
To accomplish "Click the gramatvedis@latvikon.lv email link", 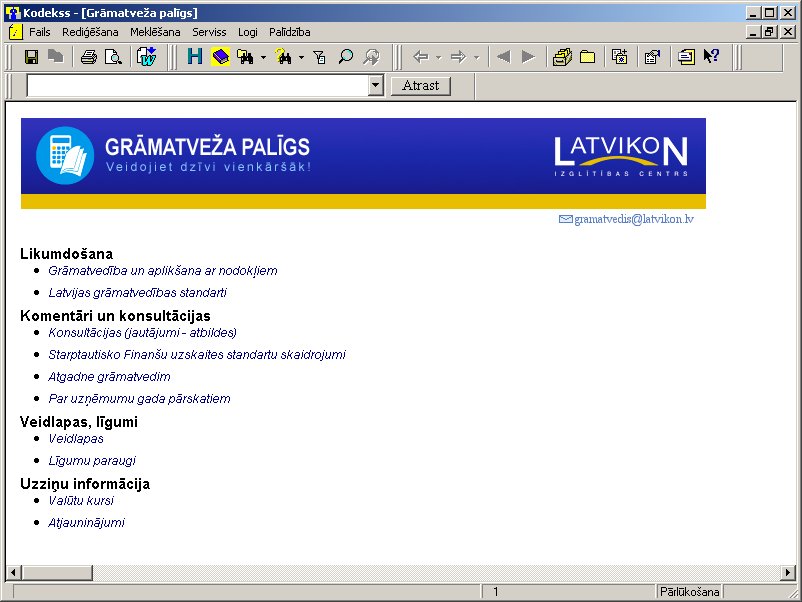I will point(633,219).
